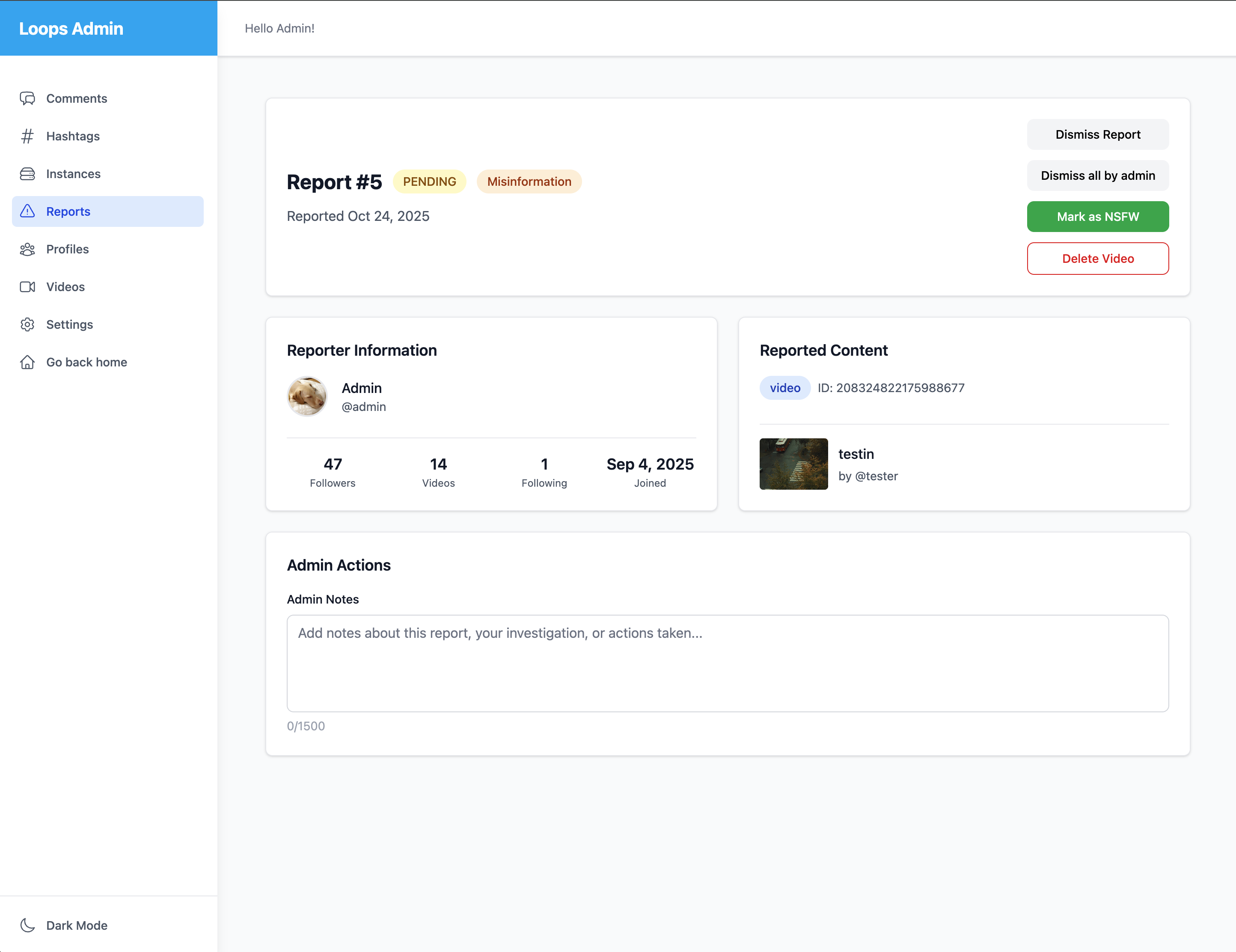This screenshot has height=952, width=1236.
Task: Mark the reported video as NSFW
Action: (x=1097, y=217)
